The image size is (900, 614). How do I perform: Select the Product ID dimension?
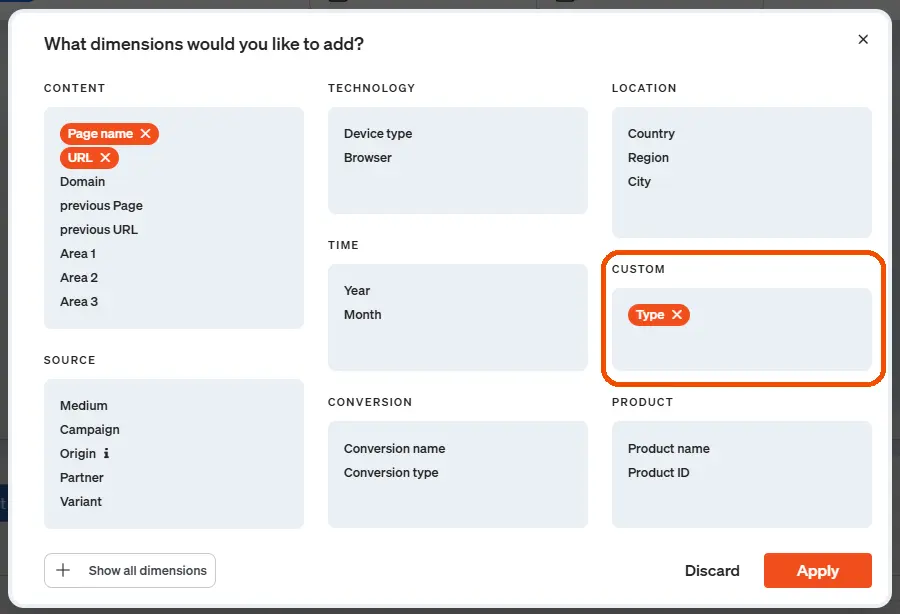point(658,473)
